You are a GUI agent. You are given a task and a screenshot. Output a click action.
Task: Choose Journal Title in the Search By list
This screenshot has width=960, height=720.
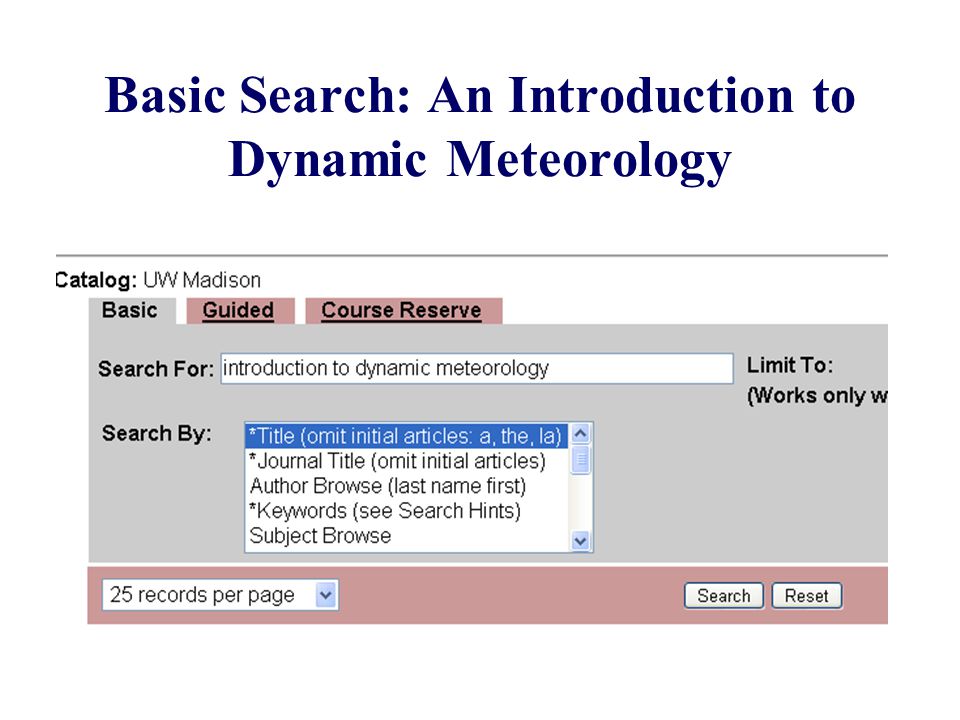click(x=407, y=461)
